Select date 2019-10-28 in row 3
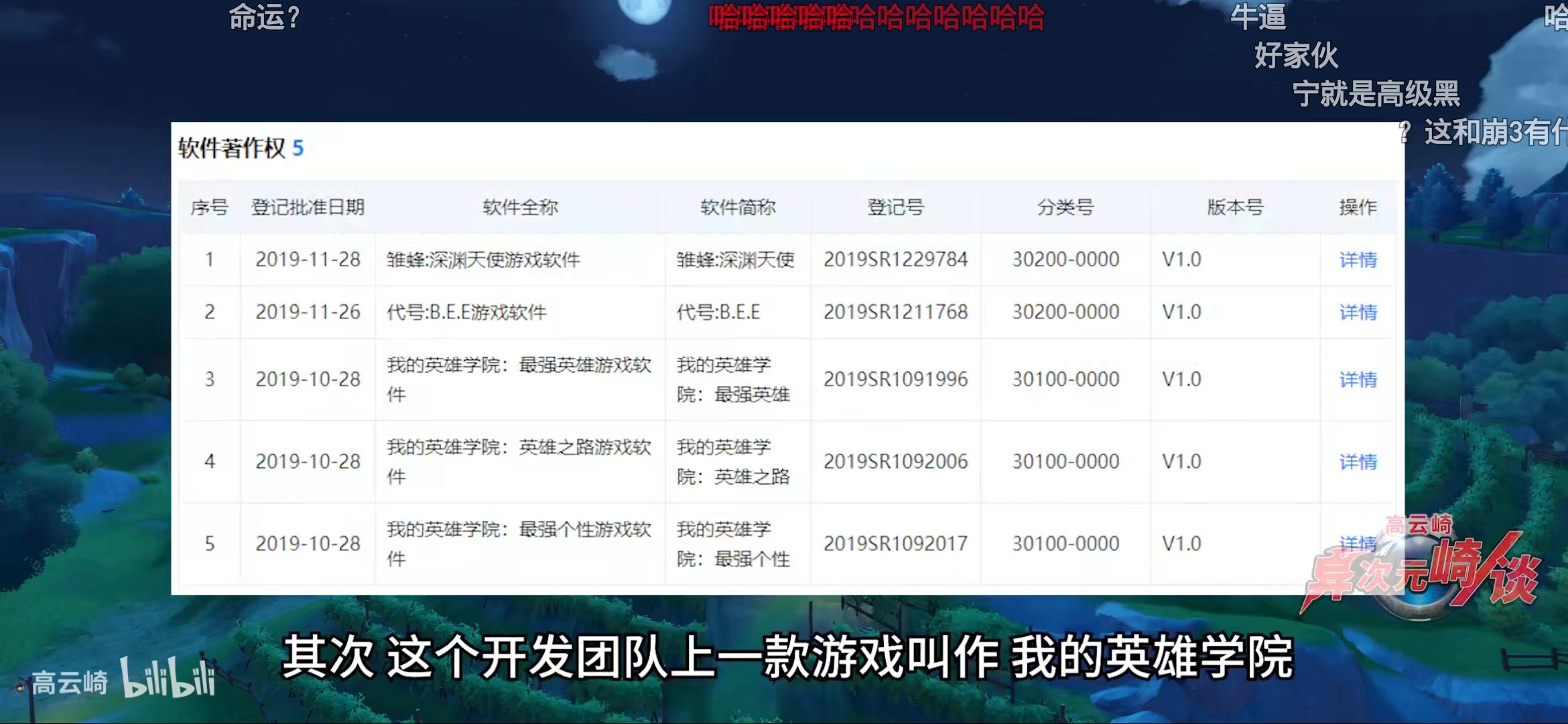 [308, 379]
